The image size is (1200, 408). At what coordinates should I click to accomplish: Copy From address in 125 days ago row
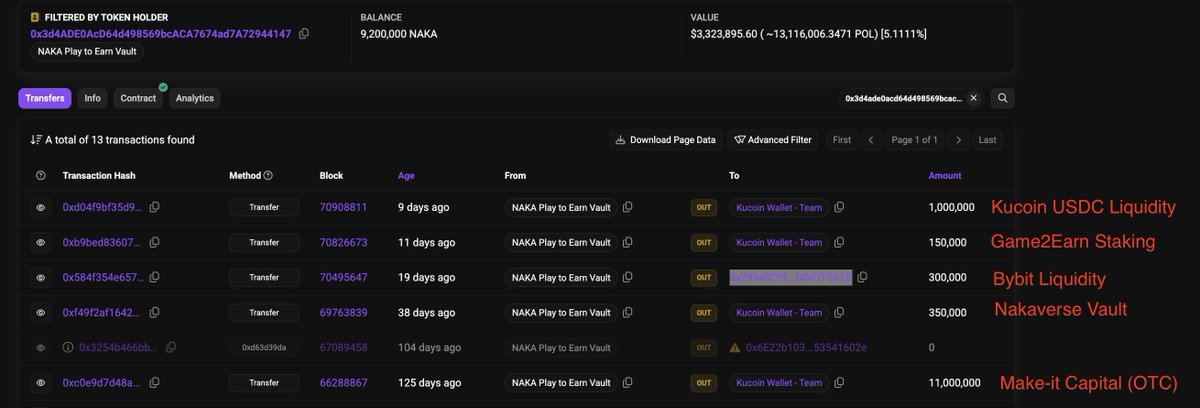click(x=627, y=382)
